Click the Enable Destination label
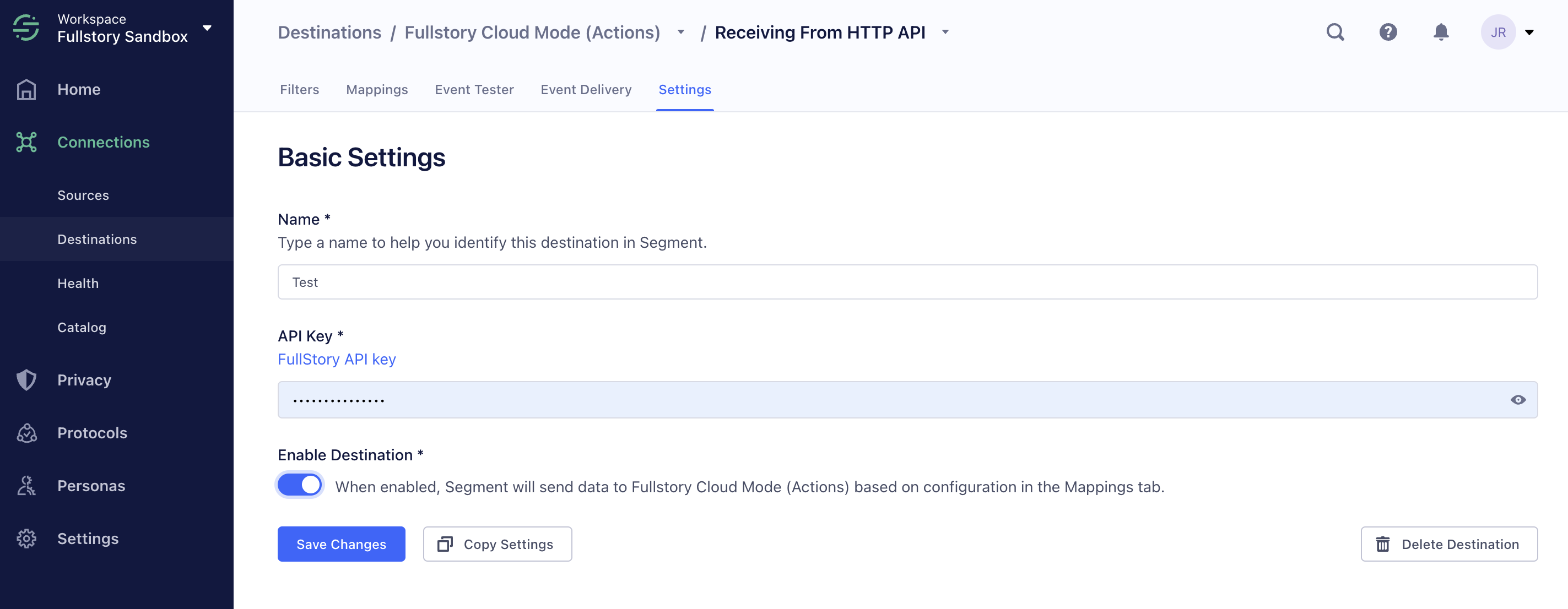 click(350, 455)
